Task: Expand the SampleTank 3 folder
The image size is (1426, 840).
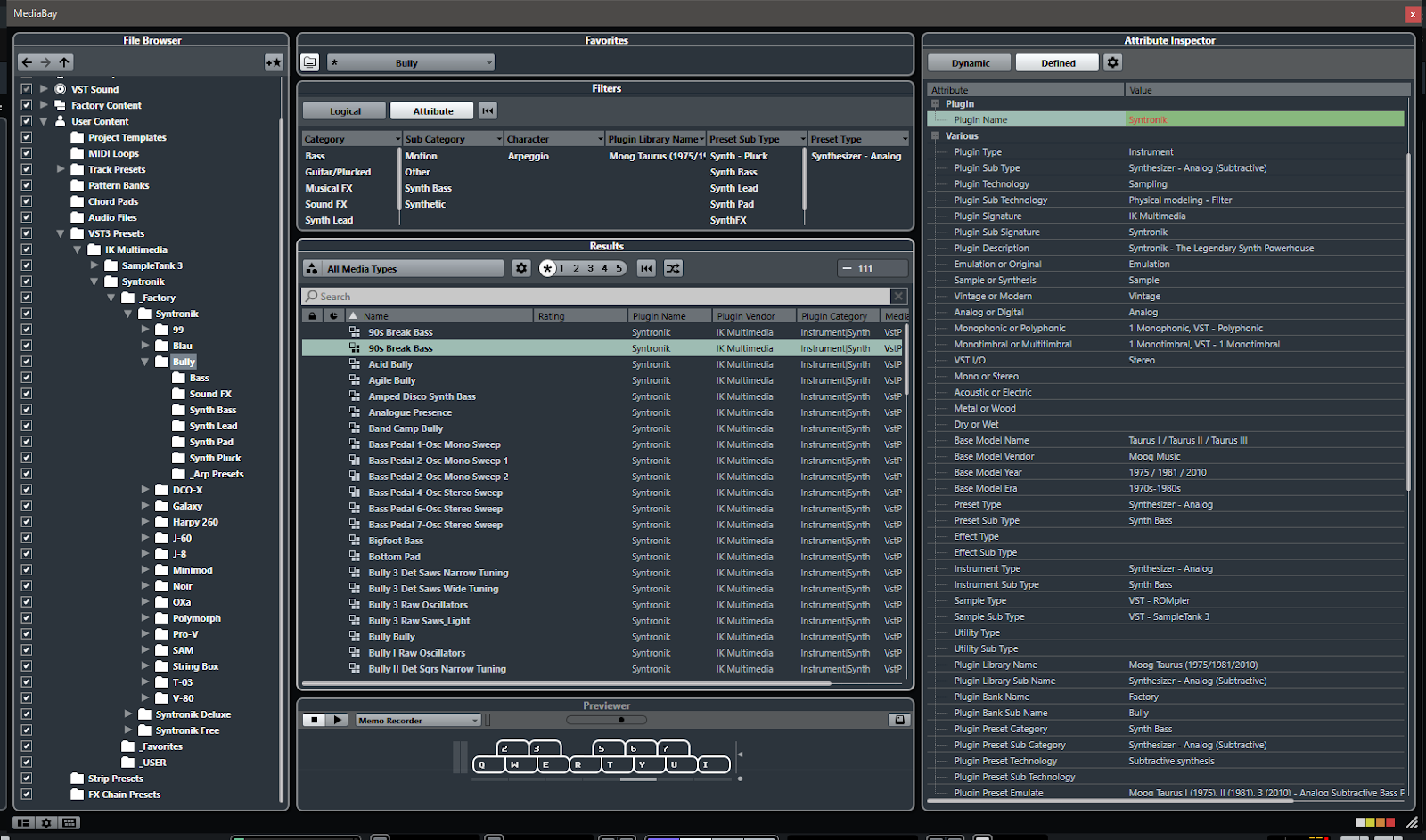Action: [94, 265]
